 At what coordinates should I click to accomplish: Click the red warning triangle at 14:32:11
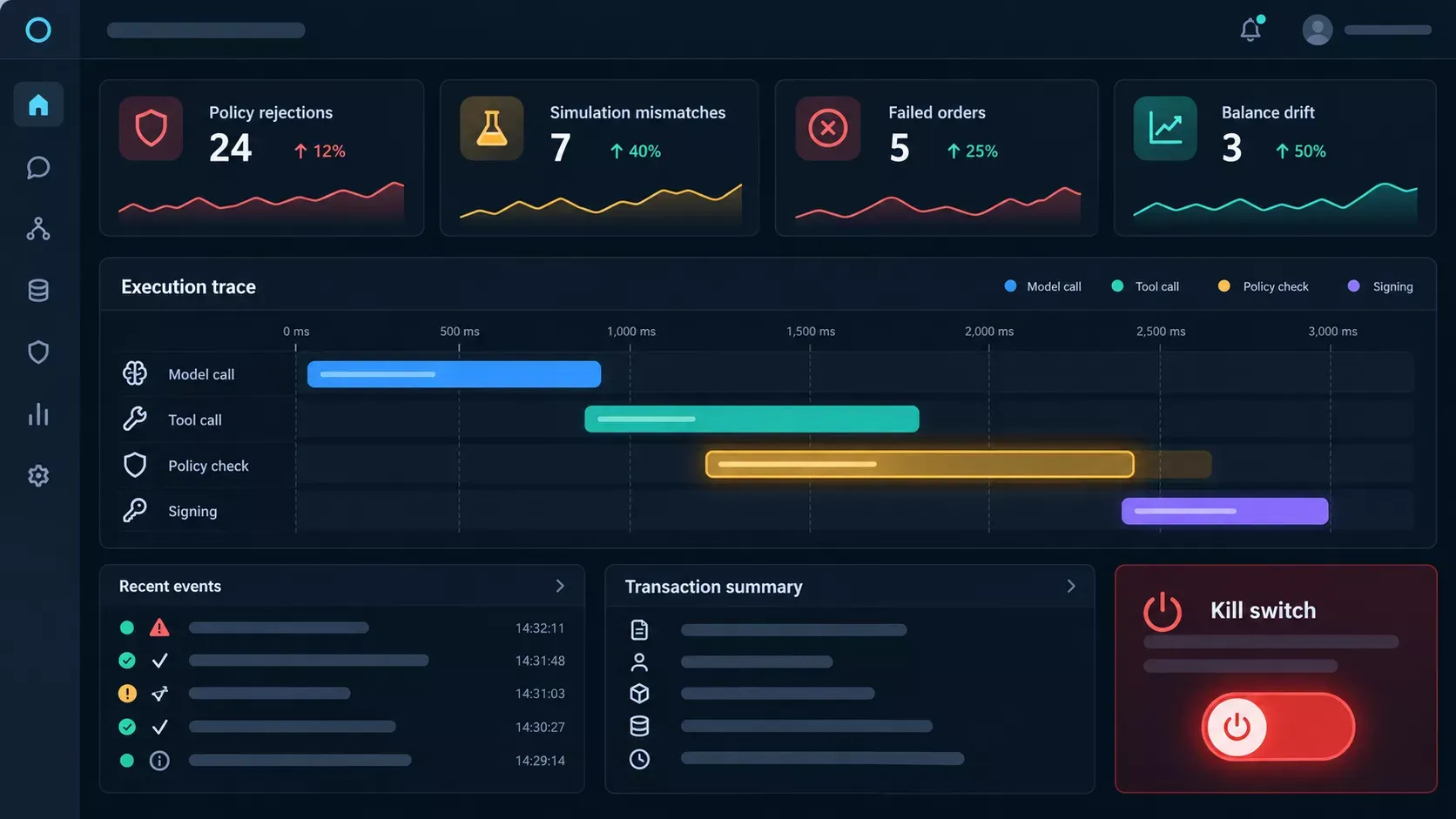click(159, 628)
